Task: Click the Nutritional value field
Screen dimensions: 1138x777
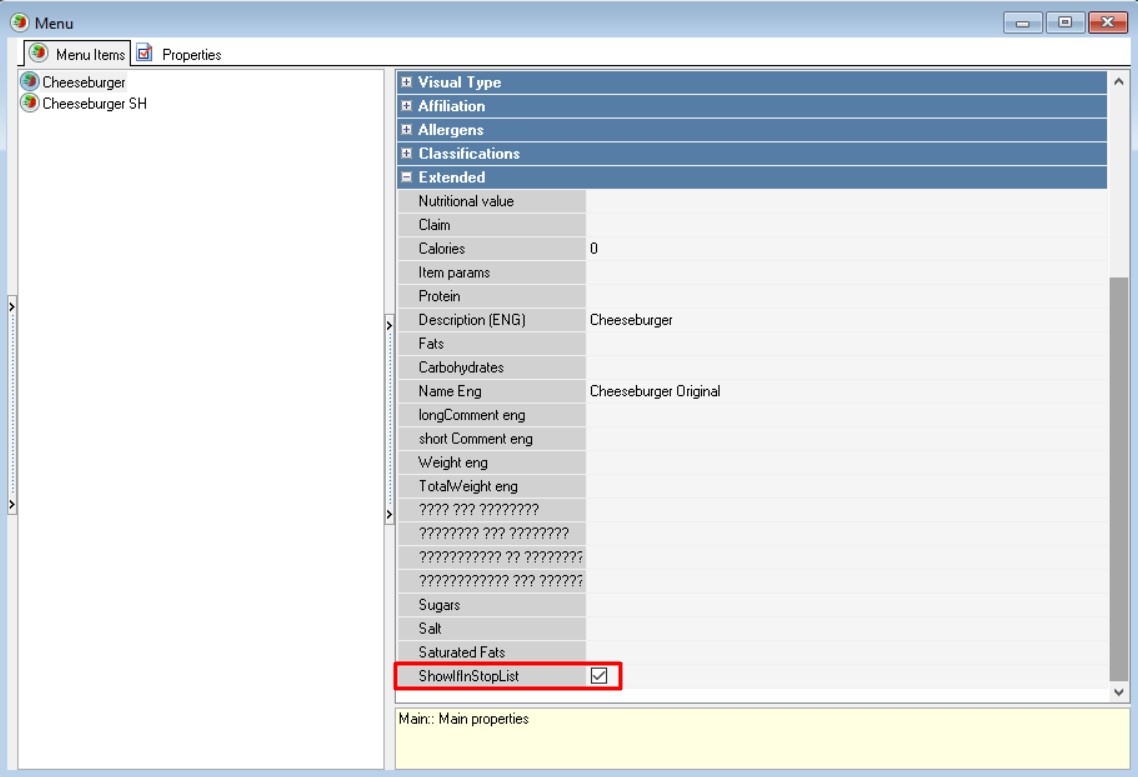Action: click(x=845, y=201)
